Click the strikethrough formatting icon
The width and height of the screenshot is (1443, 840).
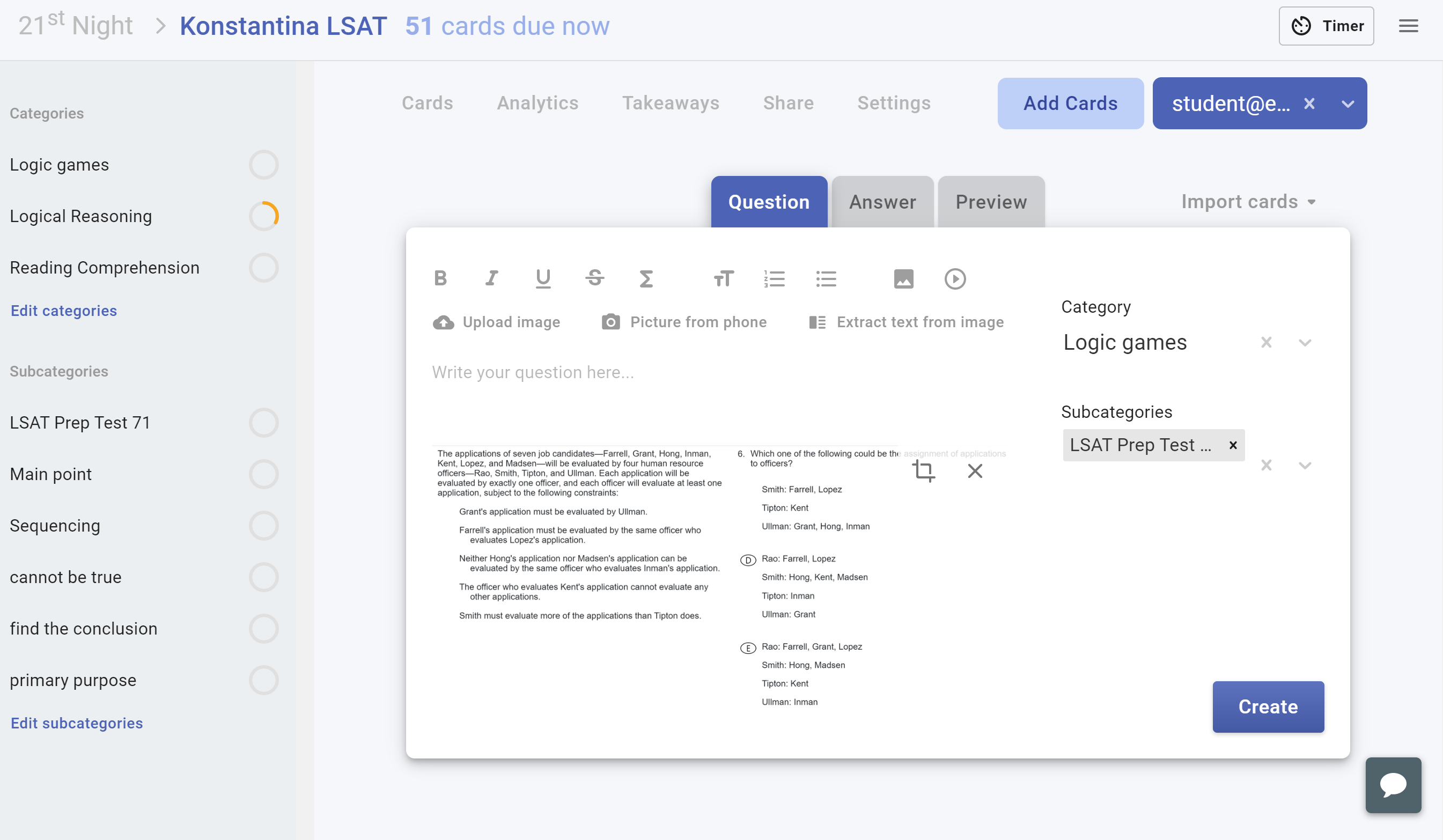[x=594, y=278]
